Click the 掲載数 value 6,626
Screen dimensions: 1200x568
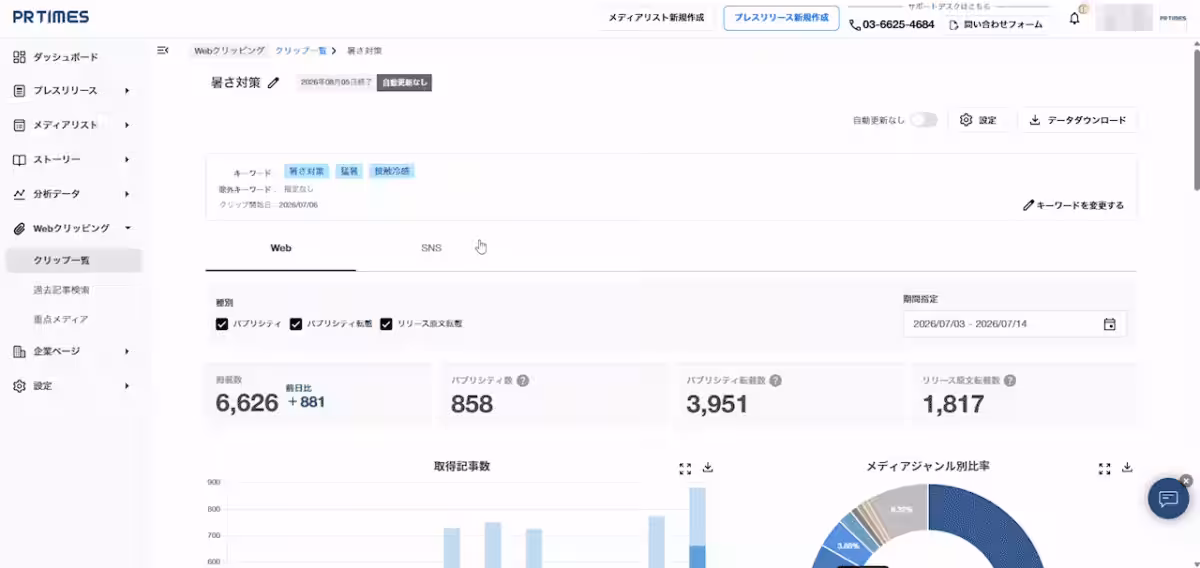coord(247,403)
